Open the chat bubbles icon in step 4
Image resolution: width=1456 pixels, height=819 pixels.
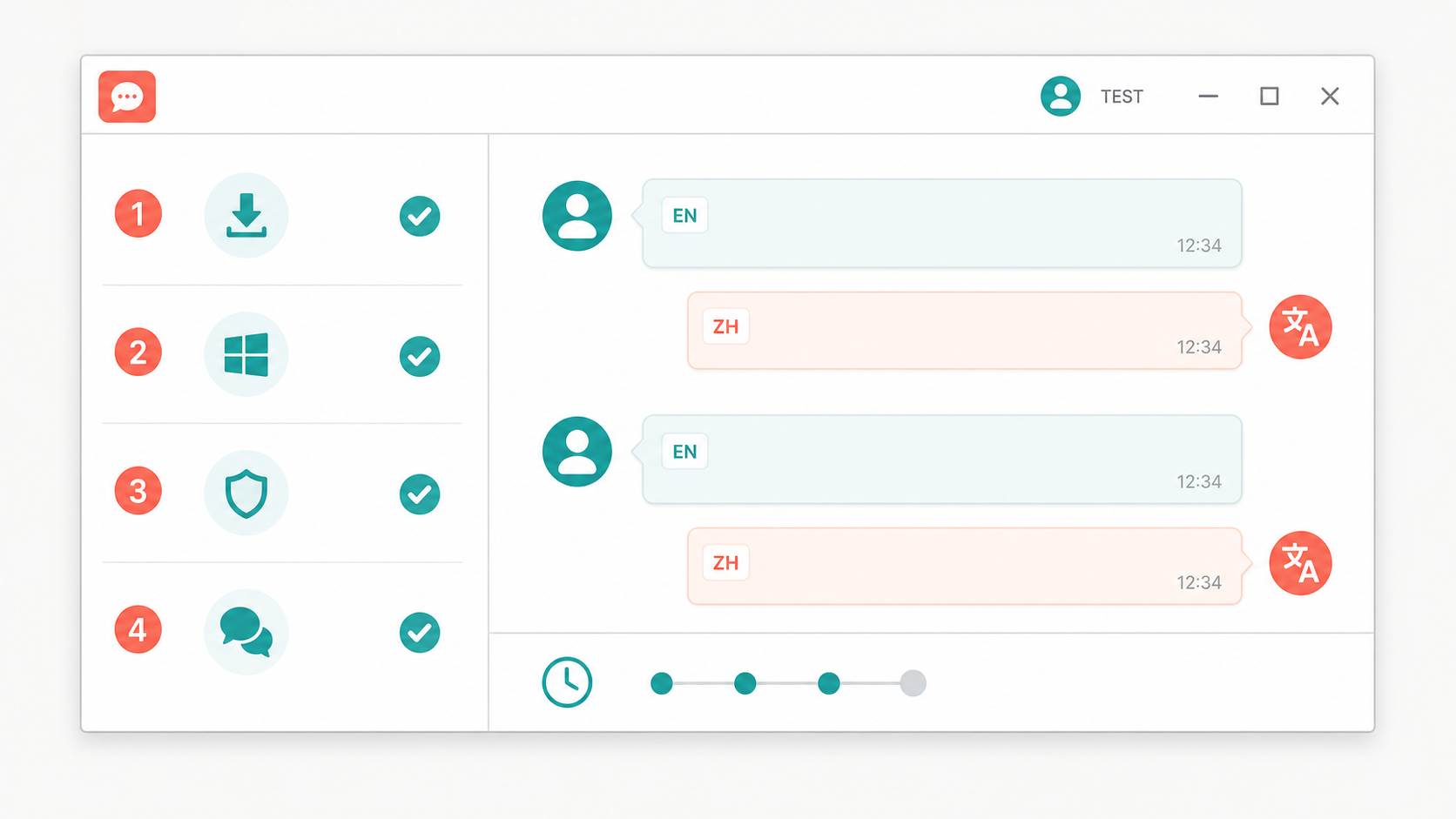[246, 632]
